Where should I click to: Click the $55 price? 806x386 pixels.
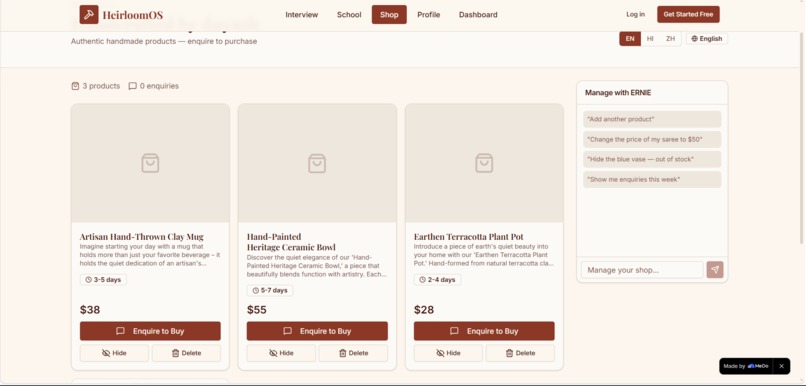(x=257, y=310)
